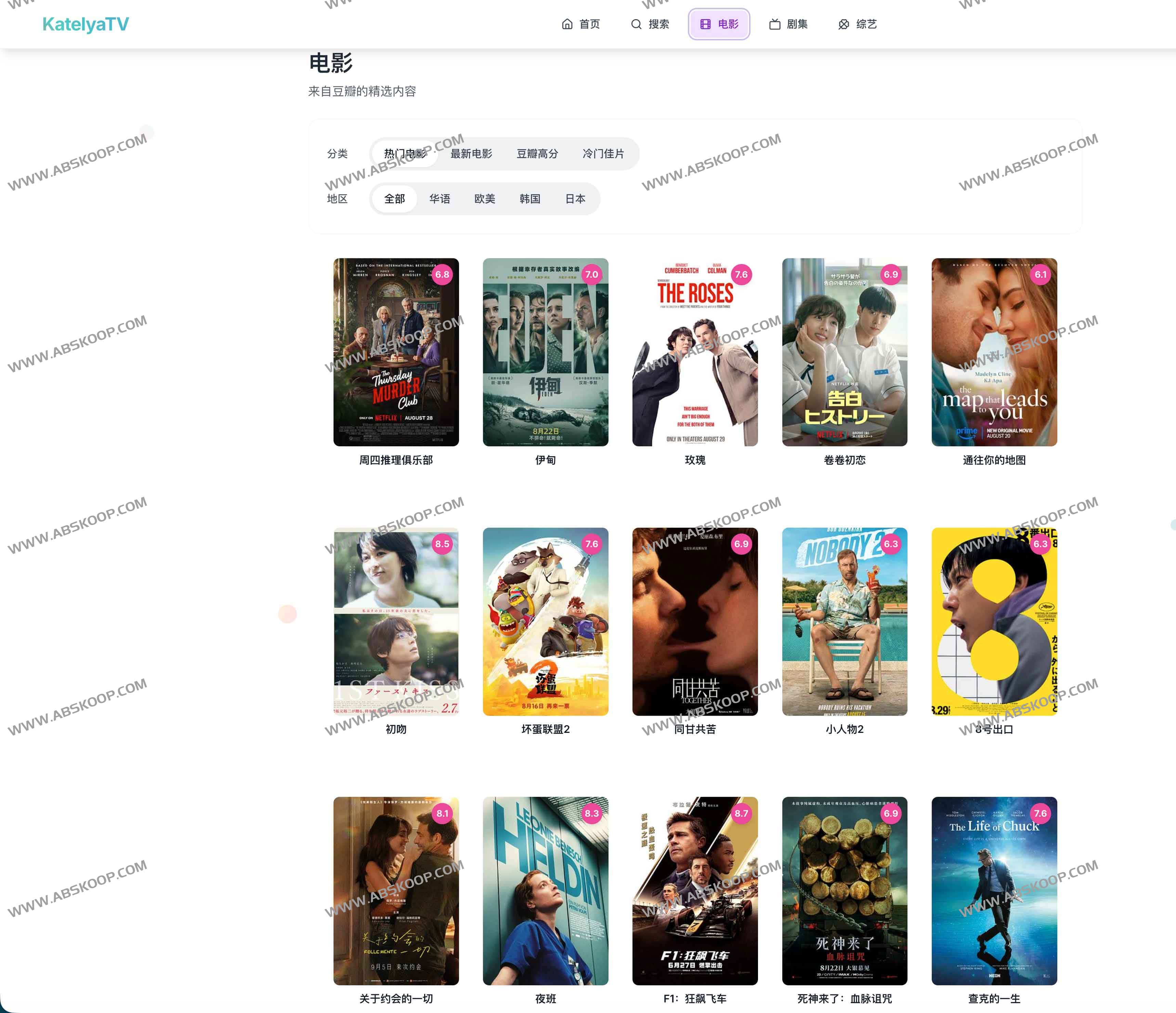Click the KatelyaTV logo link
Viewport: 1176px width, 1013px height.
pos(86,24)
